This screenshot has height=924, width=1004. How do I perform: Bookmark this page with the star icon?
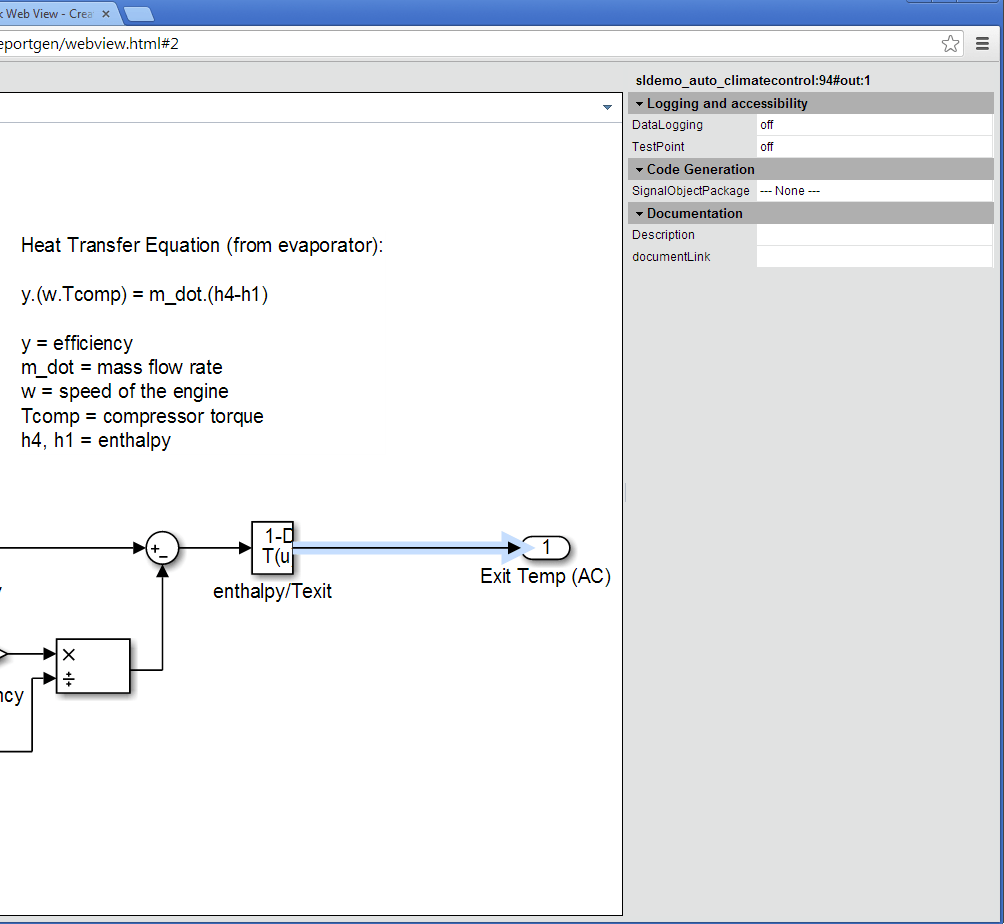coord(950,44)
